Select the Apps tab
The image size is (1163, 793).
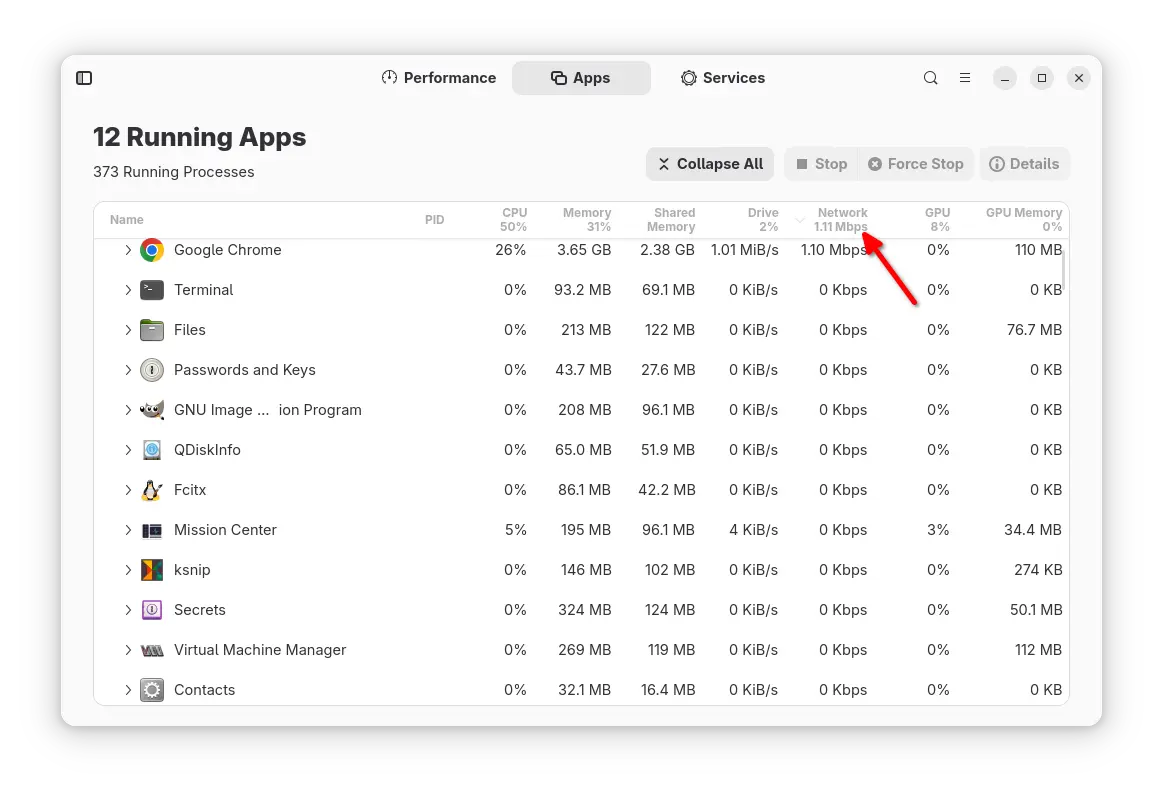tap(581, 78)
